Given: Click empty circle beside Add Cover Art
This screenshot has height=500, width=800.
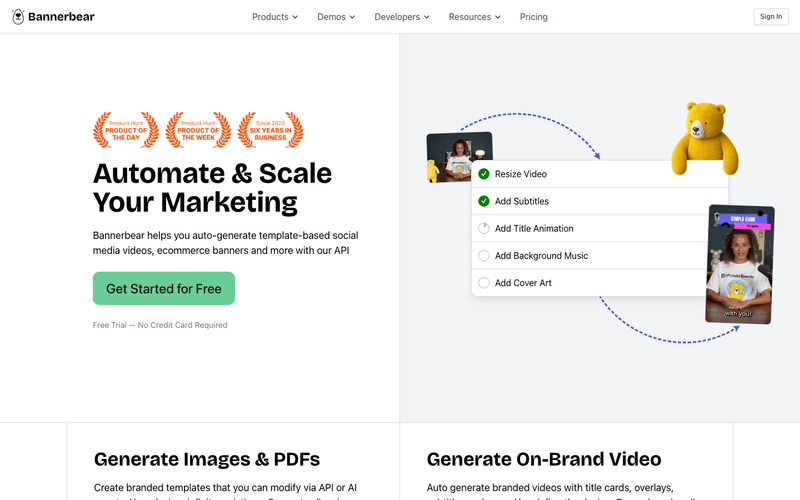Looking at the screenshot, I should click(x=484, y=283).
